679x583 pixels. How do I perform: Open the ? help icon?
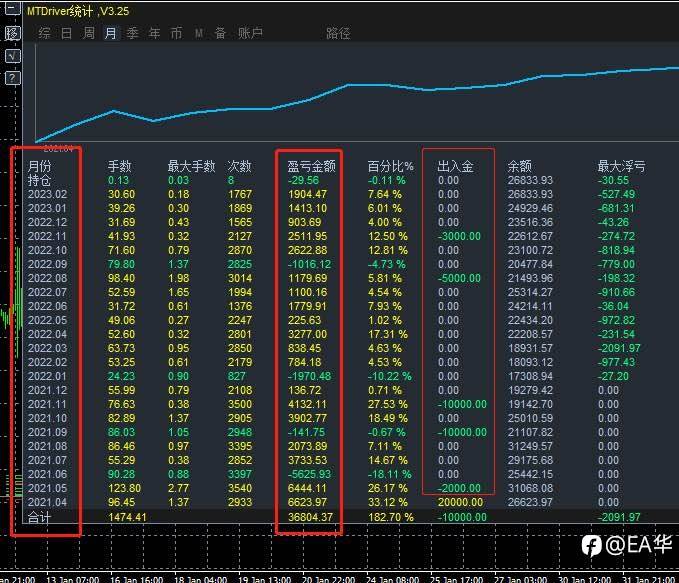12,78
